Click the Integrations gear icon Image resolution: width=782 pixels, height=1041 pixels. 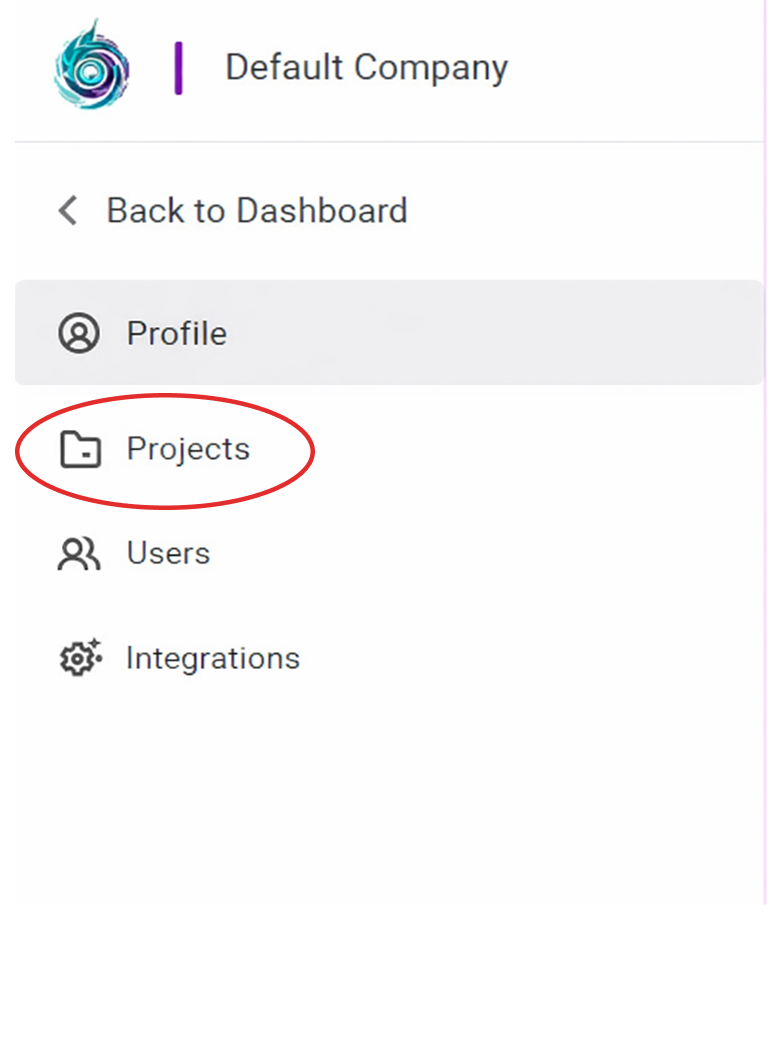(77, 660)
